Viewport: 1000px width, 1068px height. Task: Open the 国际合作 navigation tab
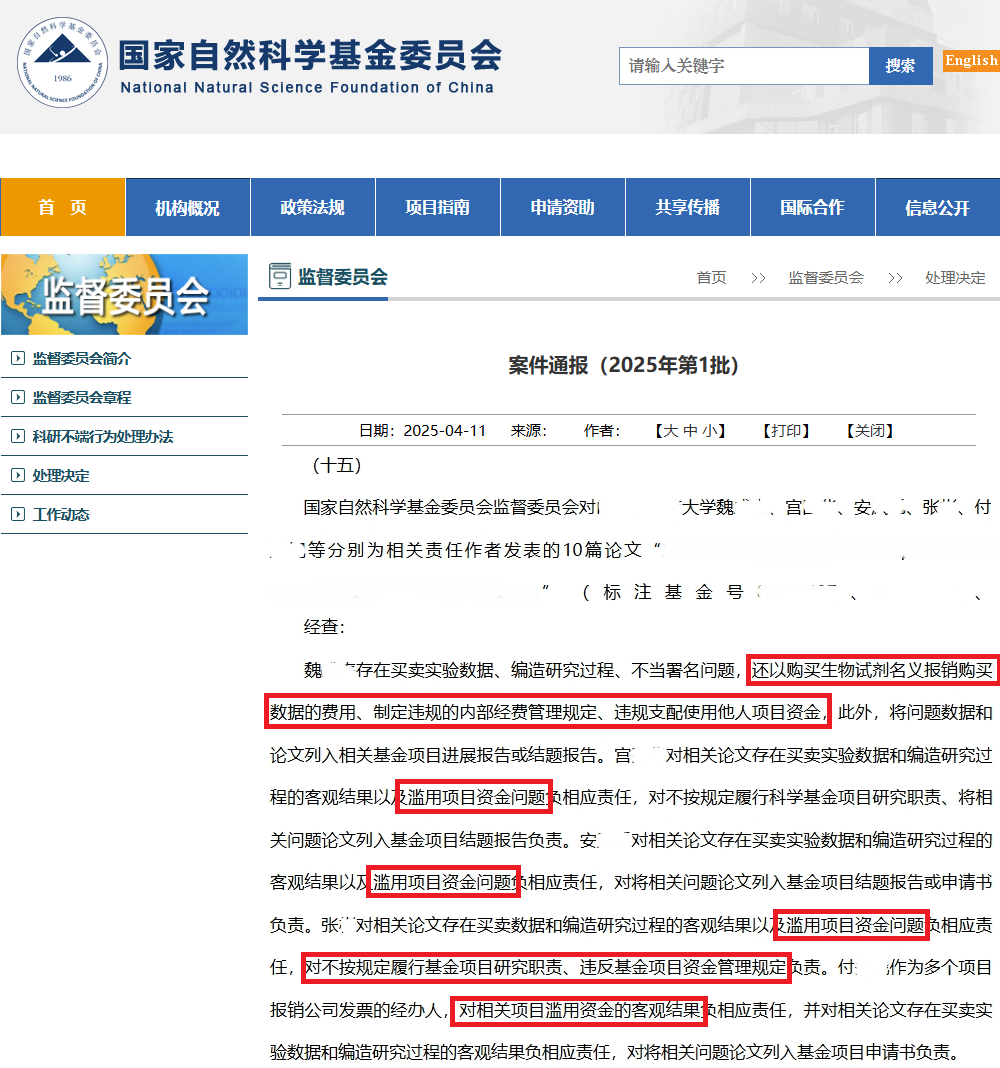(812, 208)
